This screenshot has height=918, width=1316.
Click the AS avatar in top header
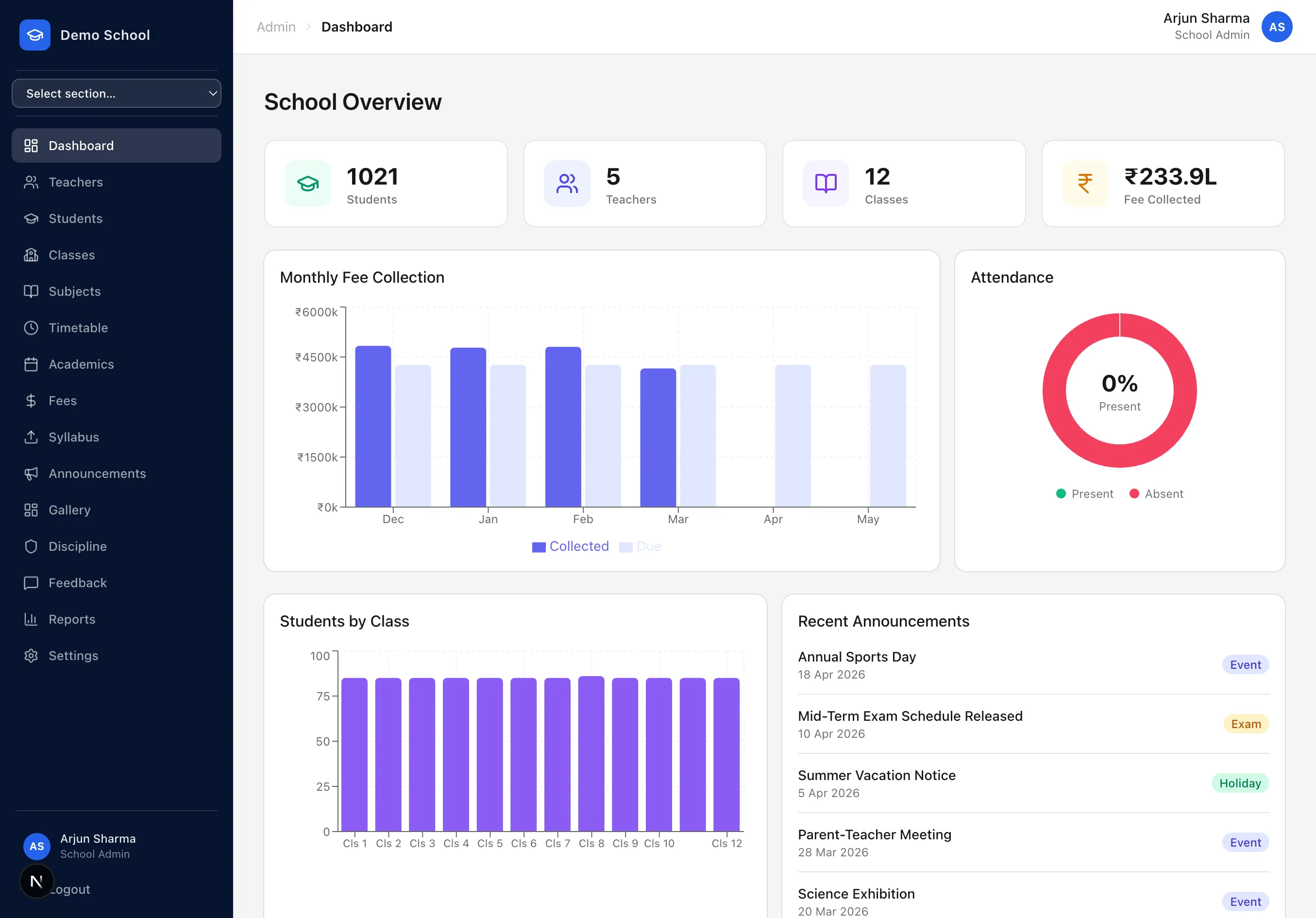pos(1277,27)
